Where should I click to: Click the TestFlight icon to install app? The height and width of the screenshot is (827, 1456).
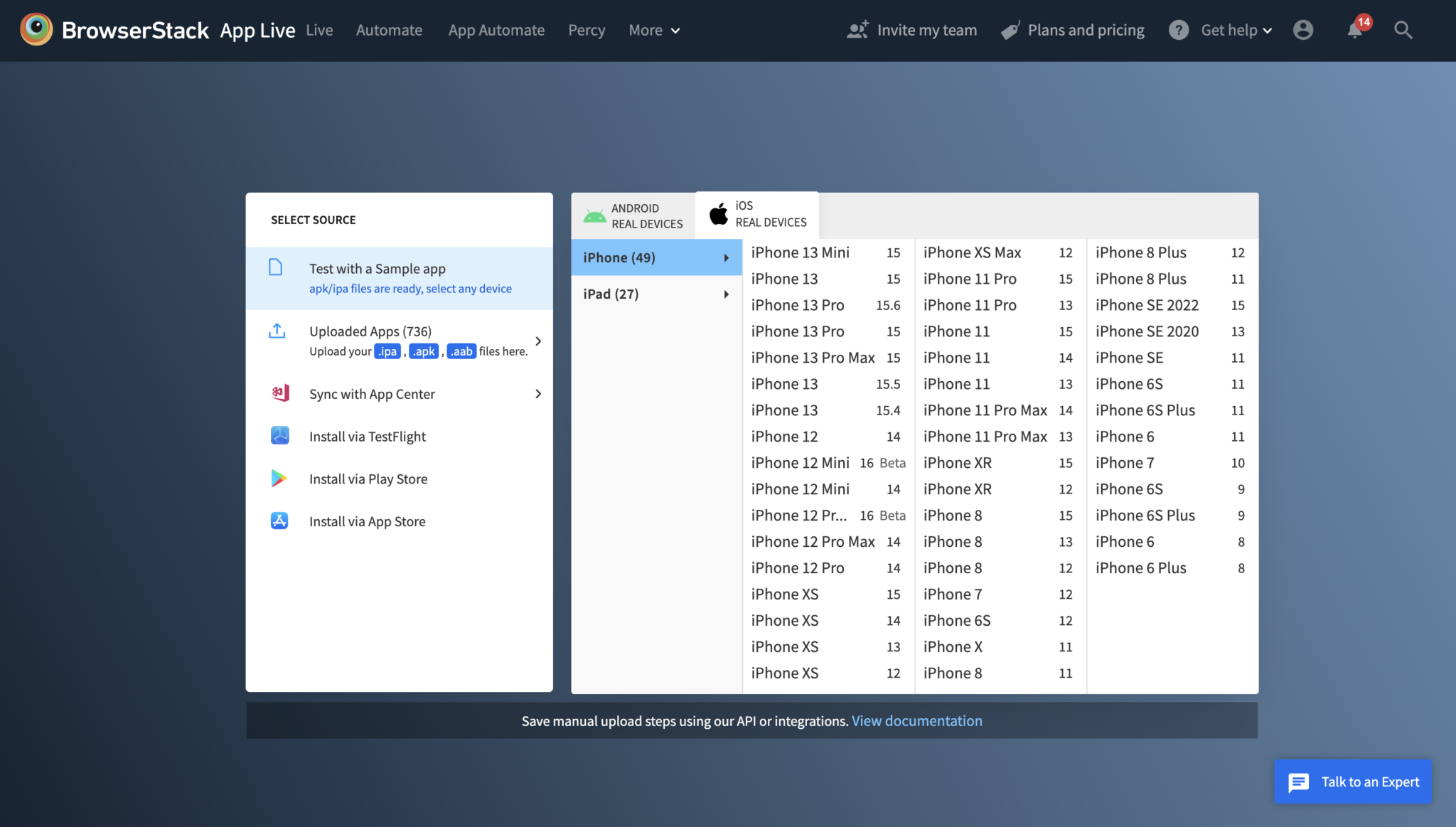click(x=280, y=435)
